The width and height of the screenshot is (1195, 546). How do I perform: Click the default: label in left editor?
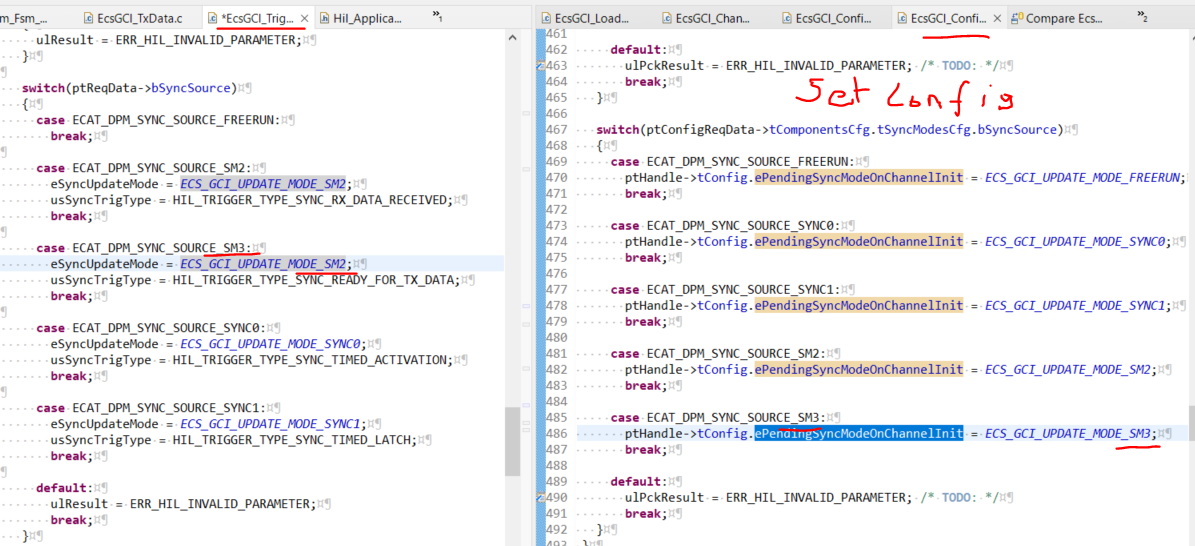point(64,488)
